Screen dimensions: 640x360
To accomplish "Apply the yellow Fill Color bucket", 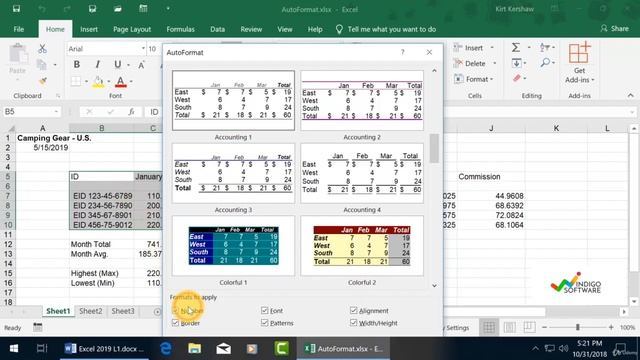I will pyautogui.click(x=98, y=81).
